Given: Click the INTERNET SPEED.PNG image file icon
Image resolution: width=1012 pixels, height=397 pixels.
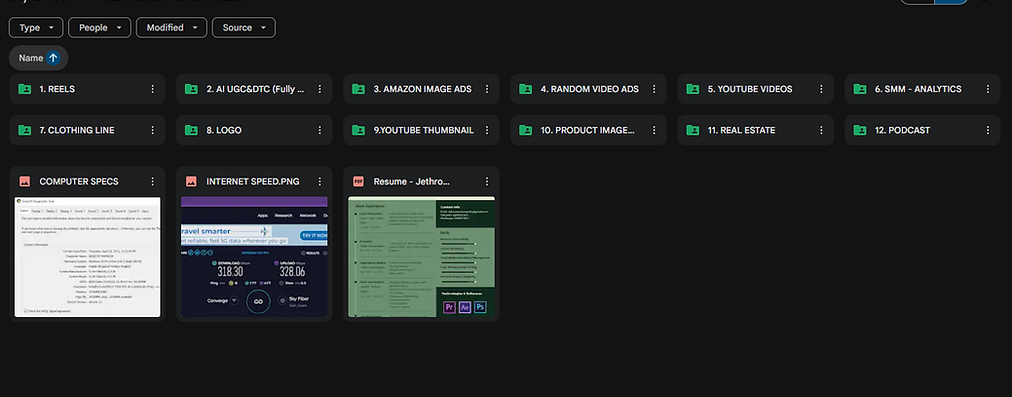Looking at the screenshot, I should point(191,181).
